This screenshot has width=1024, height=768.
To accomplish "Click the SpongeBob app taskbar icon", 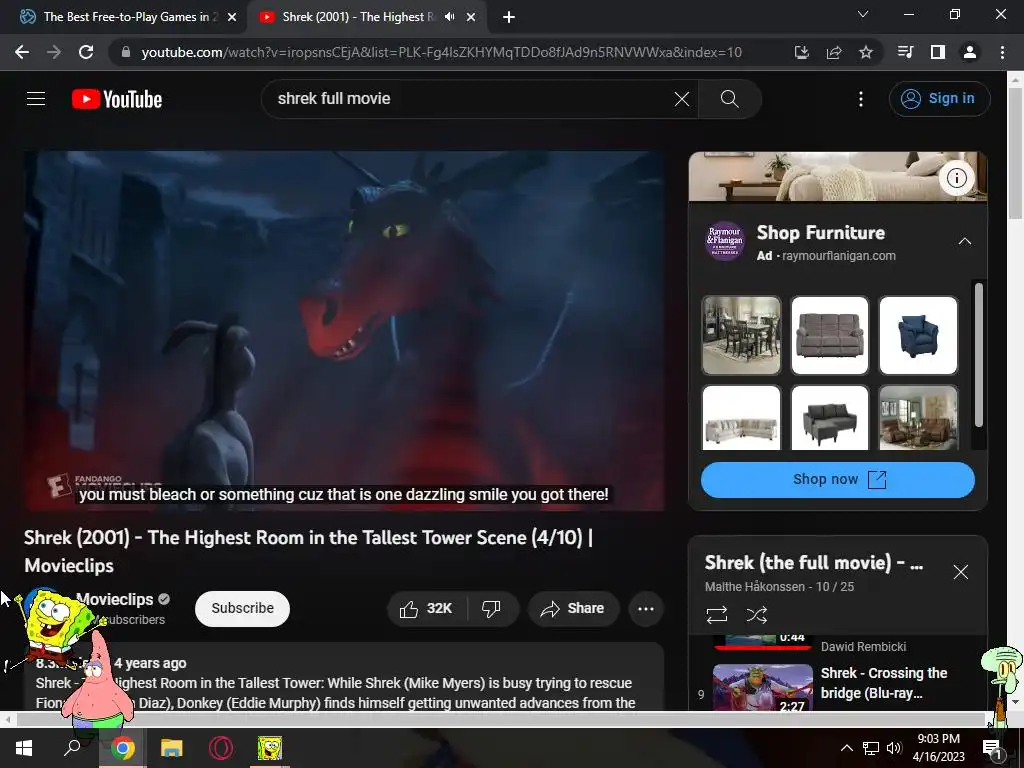I will click(x=270, y=748).
